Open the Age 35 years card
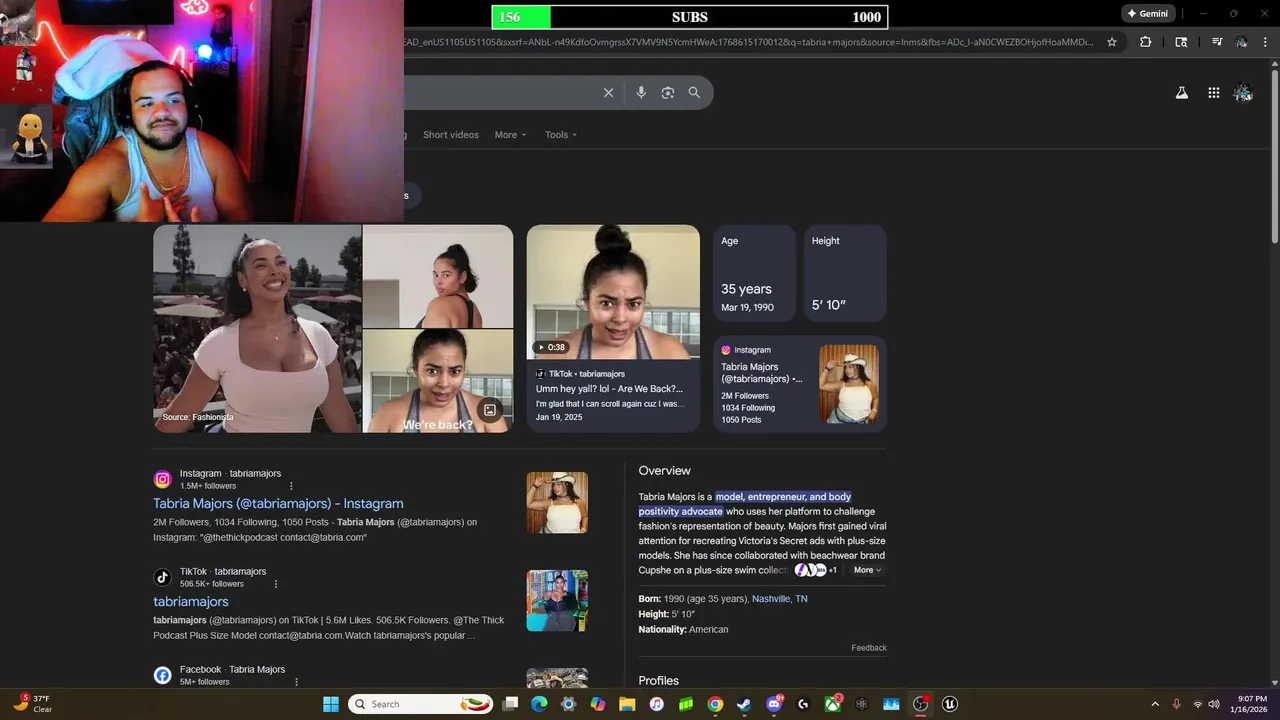This screenshot has width=1280, height=720. 755,273
